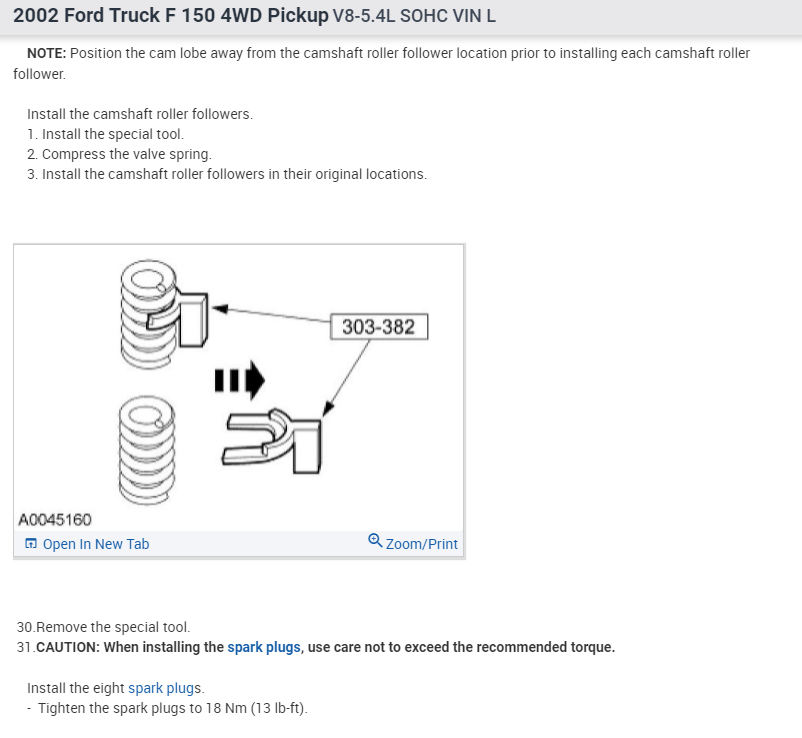Click the image ID A0045160 caption

55,519
